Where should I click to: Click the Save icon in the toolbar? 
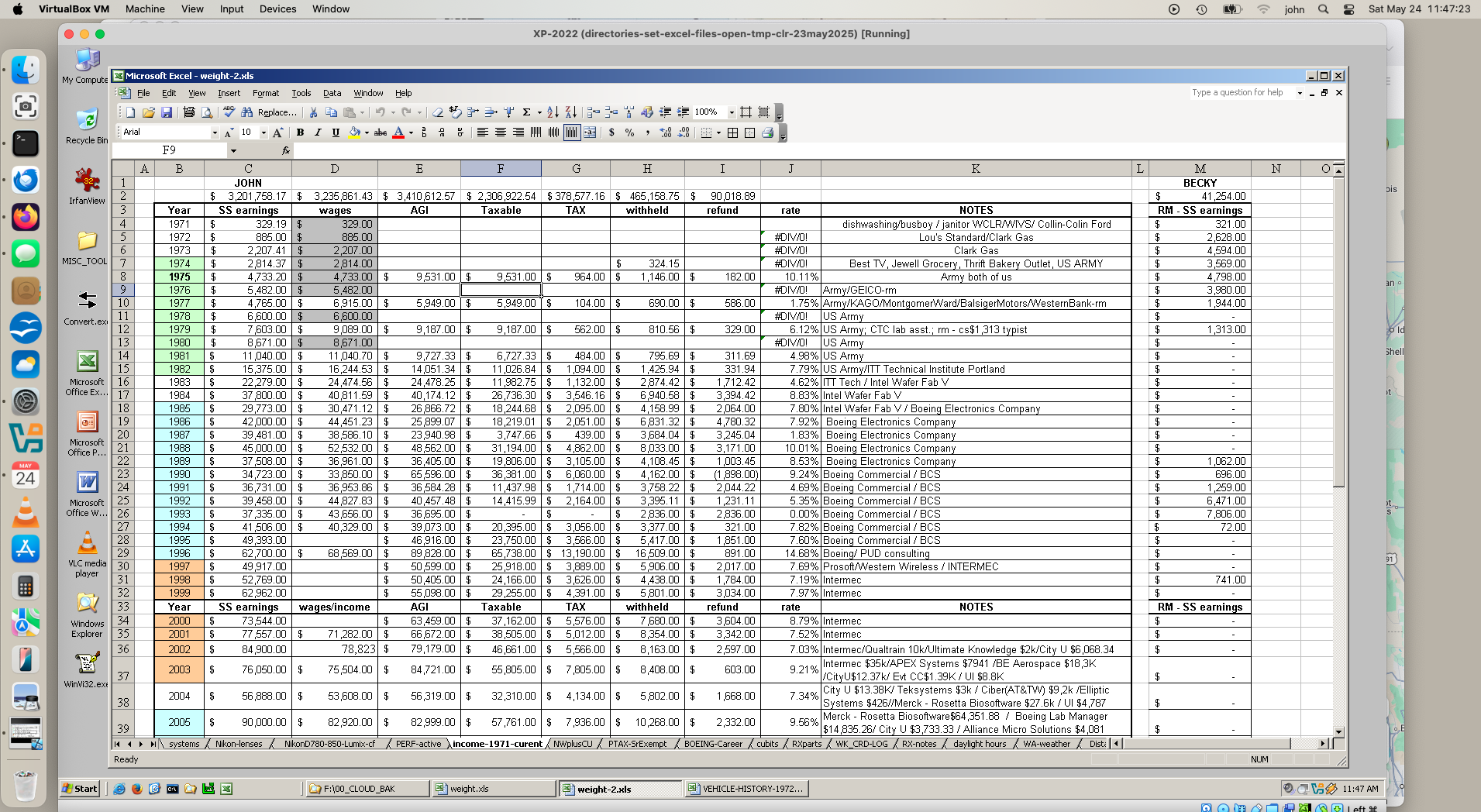(x=167, y=112)
